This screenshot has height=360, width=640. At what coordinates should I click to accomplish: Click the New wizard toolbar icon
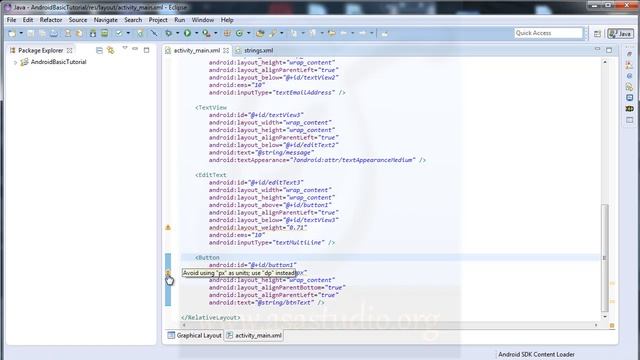pos(12,33)
